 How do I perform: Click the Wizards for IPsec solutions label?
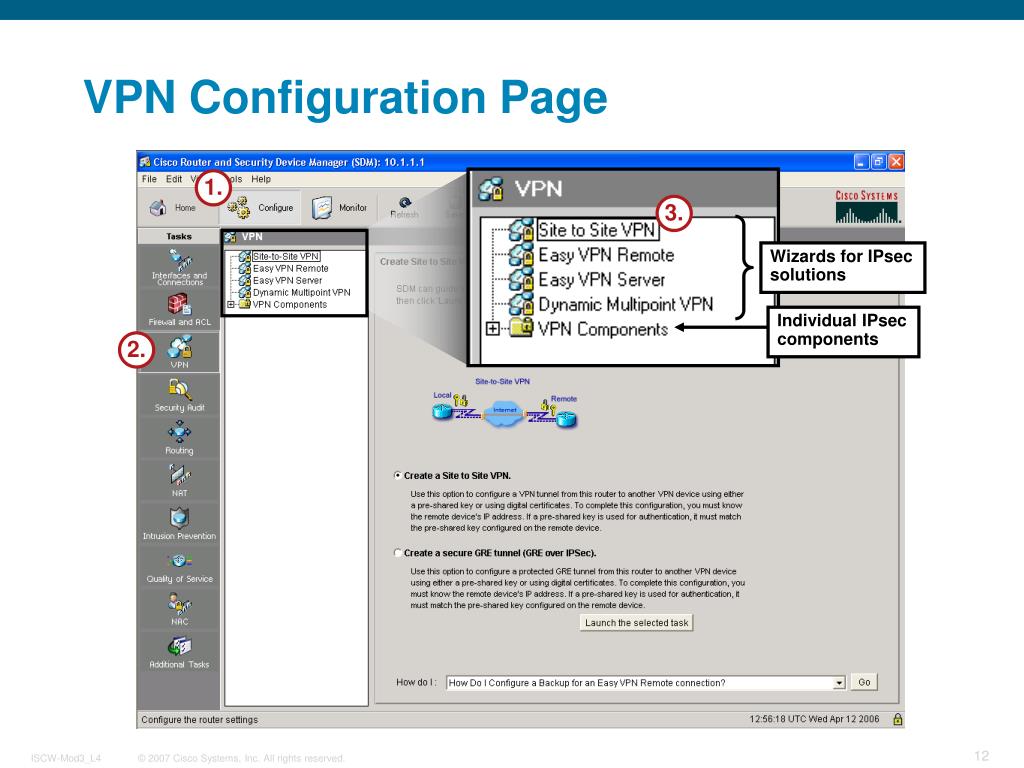click(x=842, y=266)
